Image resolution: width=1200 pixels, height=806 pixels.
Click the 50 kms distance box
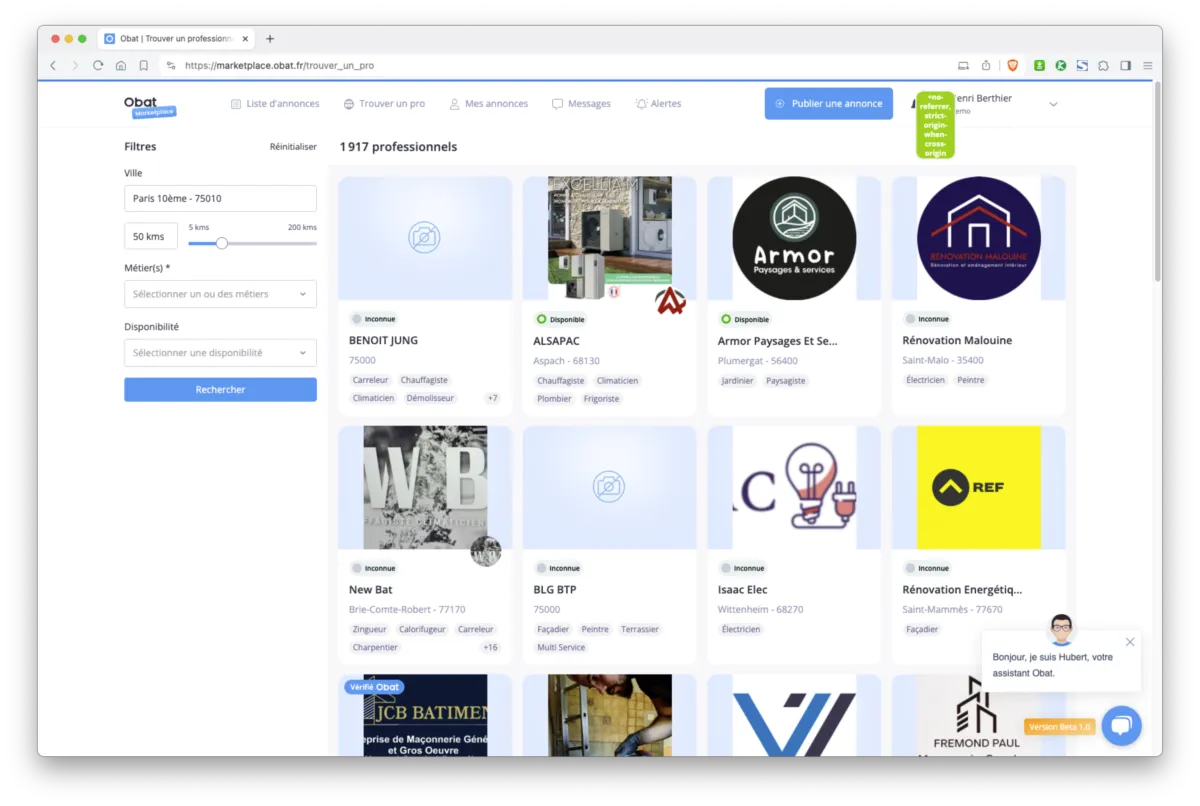click(151, 236)
